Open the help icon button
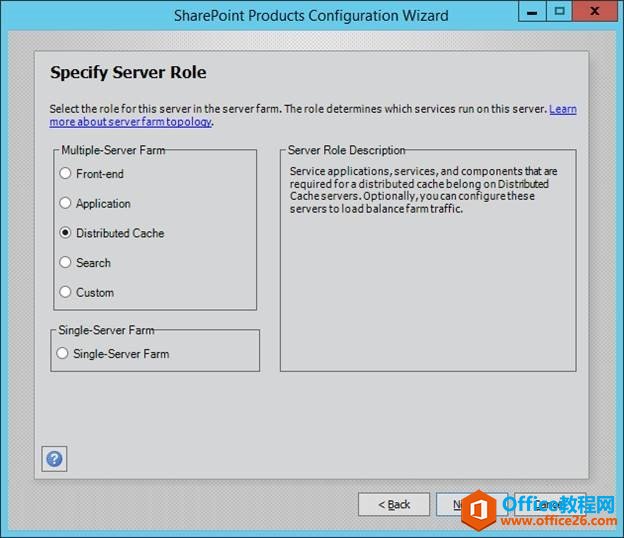 pos(54,459)
